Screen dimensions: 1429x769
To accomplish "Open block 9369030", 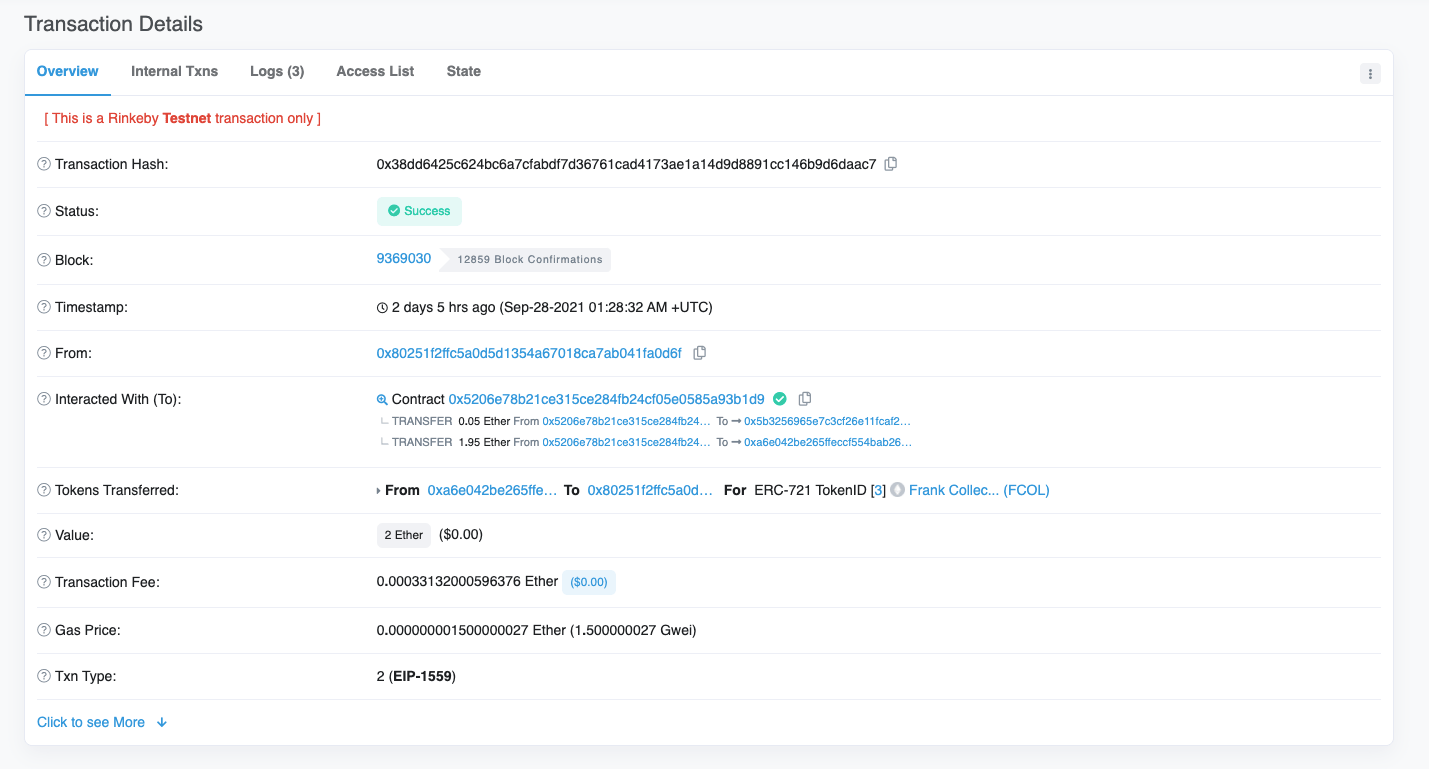I will click(x=403, y=258).
